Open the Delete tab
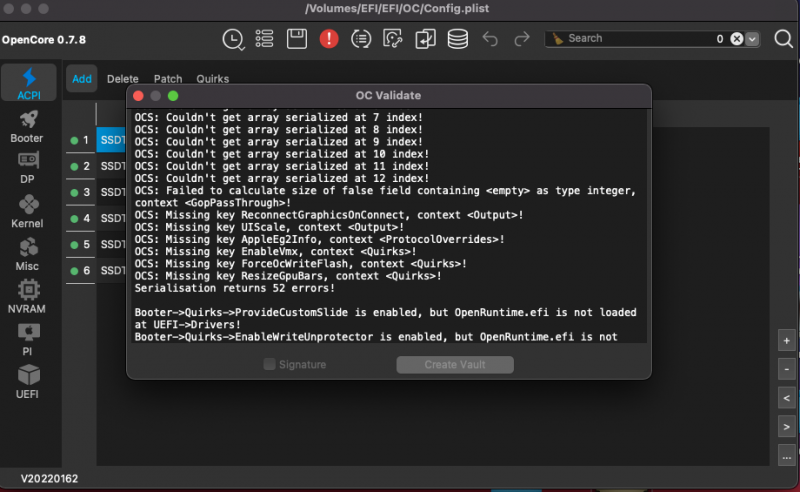This screenshot has height=492, width=800. tap(123, 79)
